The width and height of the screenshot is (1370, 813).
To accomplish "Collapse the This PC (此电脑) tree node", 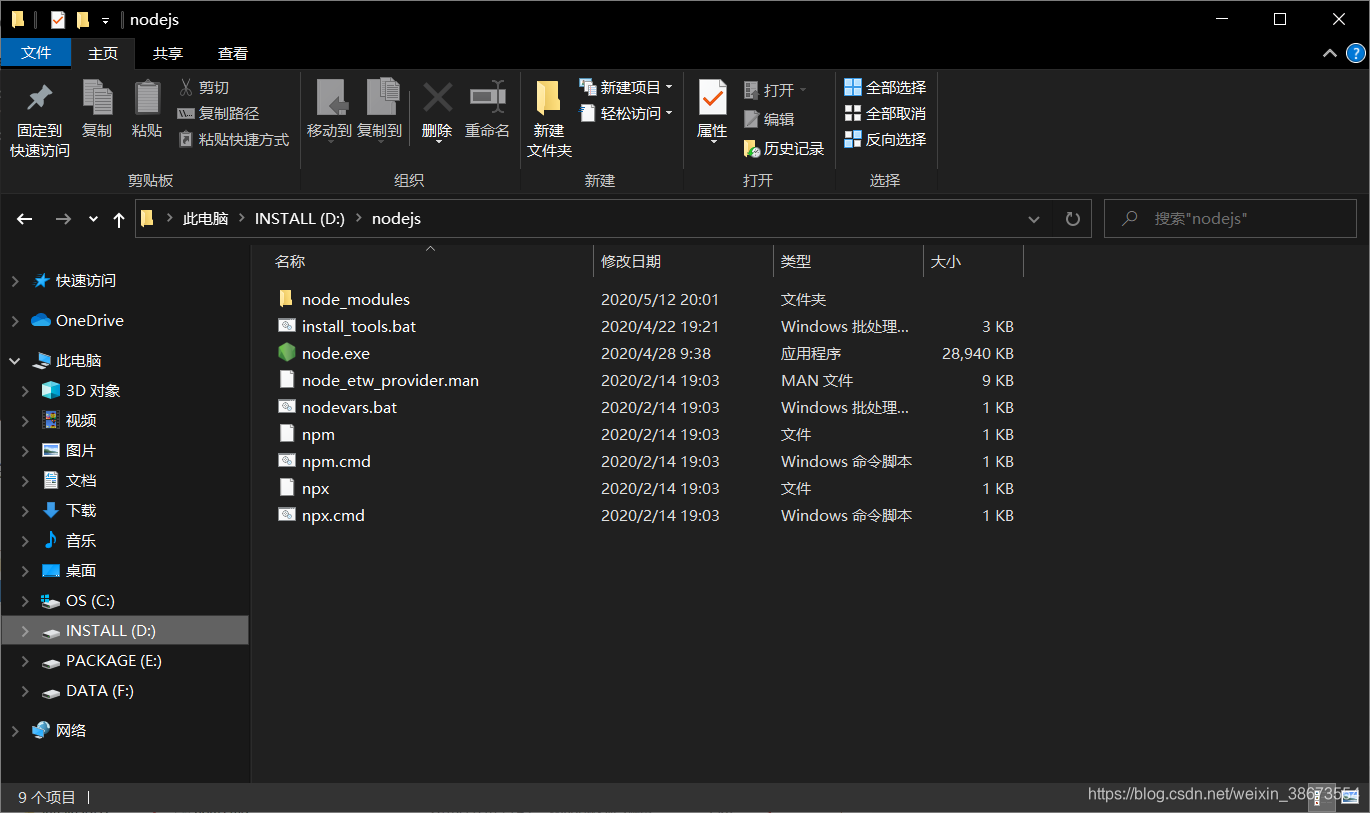I will click(15, 360).
